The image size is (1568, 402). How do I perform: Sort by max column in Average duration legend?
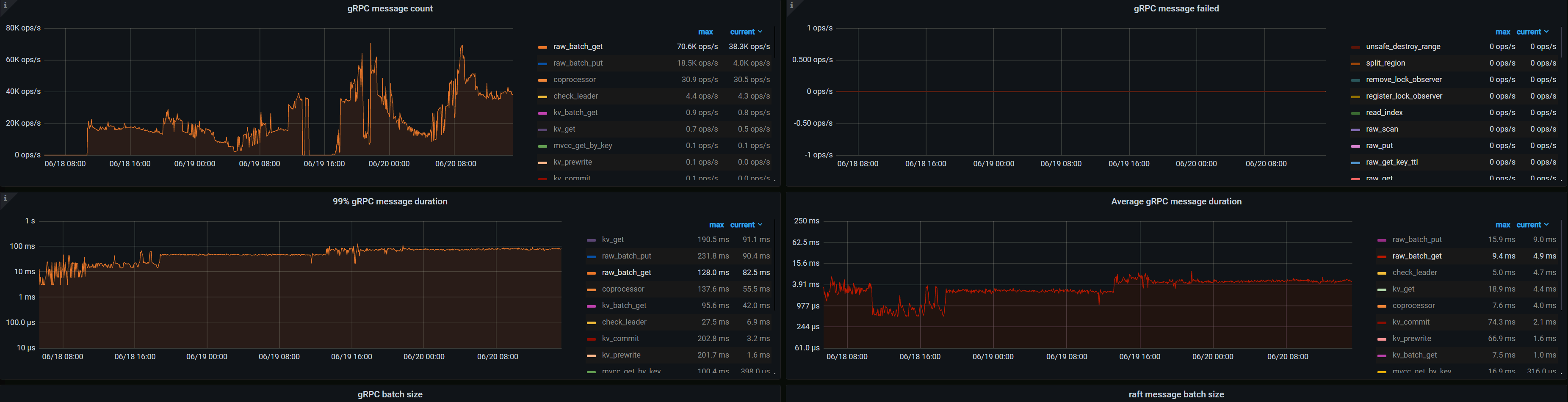1502,225
